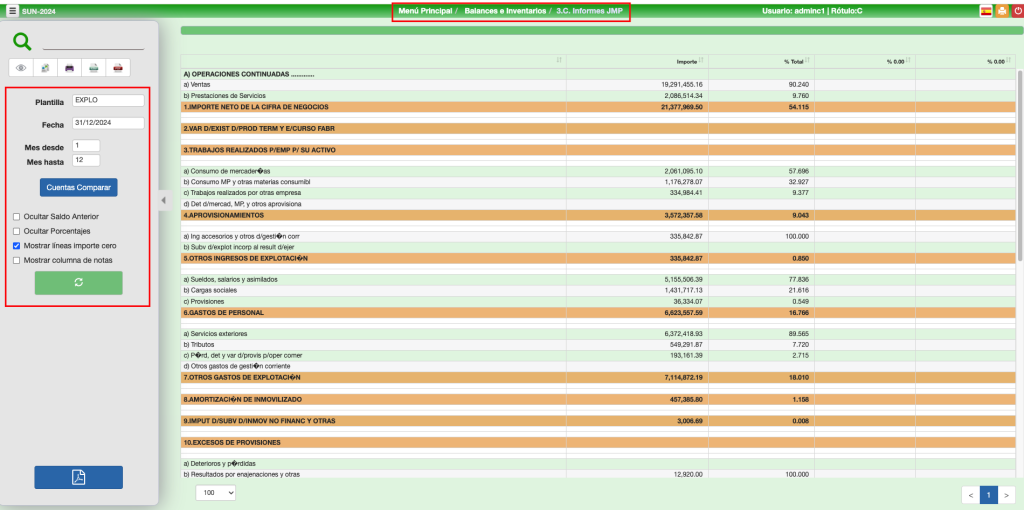Open the hamburger menu next to SUN-2024

click(x=12, y=10)
